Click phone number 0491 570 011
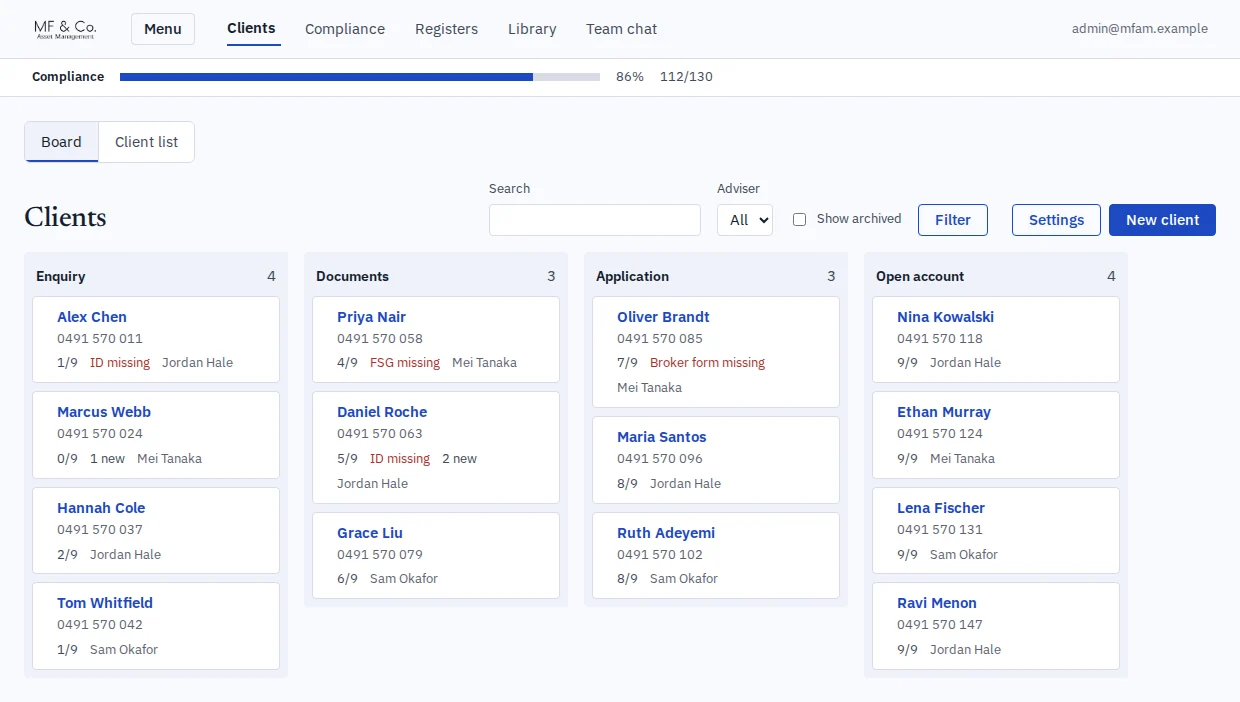 (100, 339)
